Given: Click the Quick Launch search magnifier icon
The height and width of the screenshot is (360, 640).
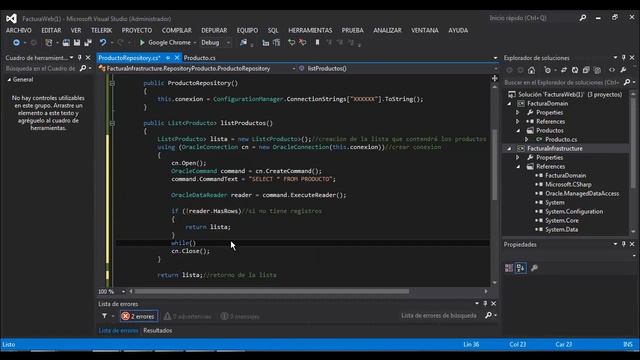Looking at the screenshot, I should pyautogui.click(x=583, y=18).
